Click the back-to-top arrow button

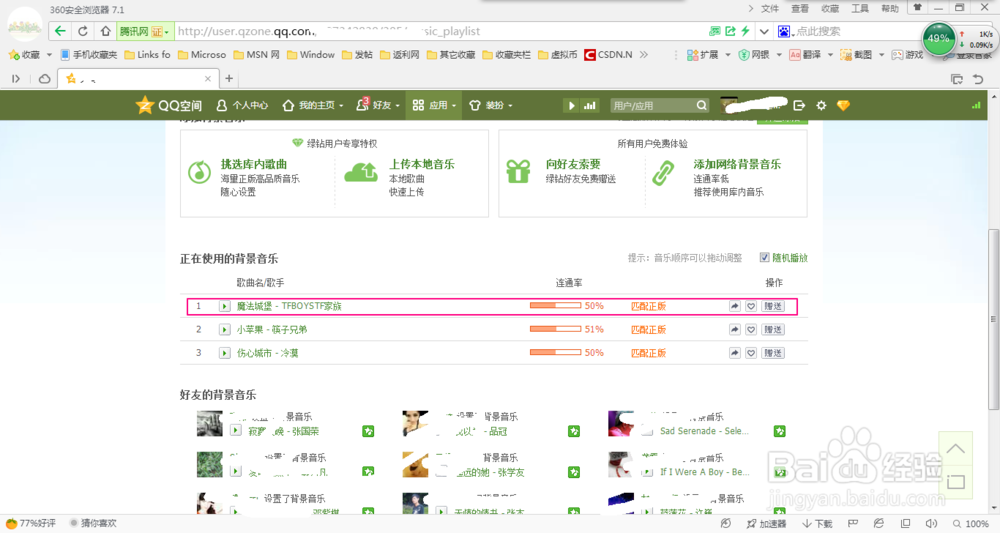click(955, 449)
